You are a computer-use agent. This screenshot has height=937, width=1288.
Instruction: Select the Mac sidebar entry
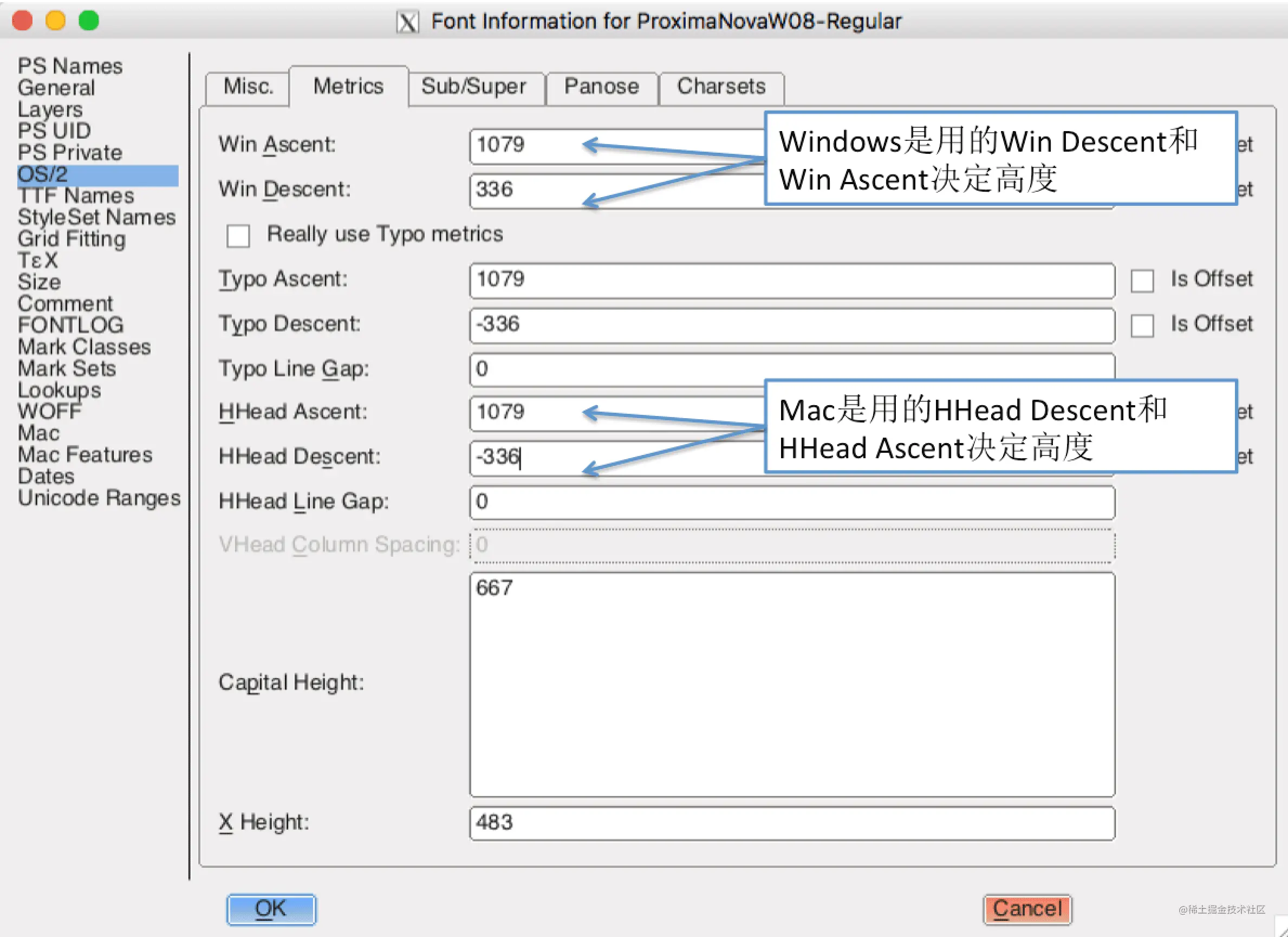pos(38,433)
